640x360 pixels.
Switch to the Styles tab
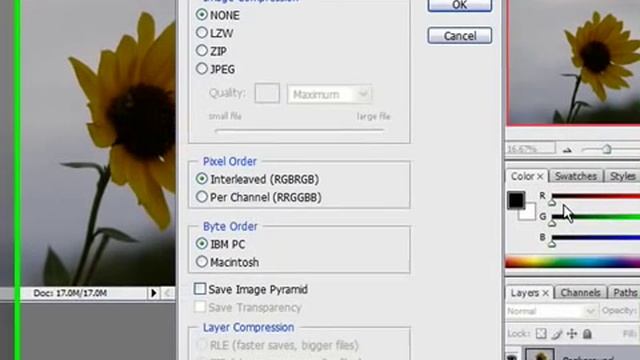[x=622, y=176]
